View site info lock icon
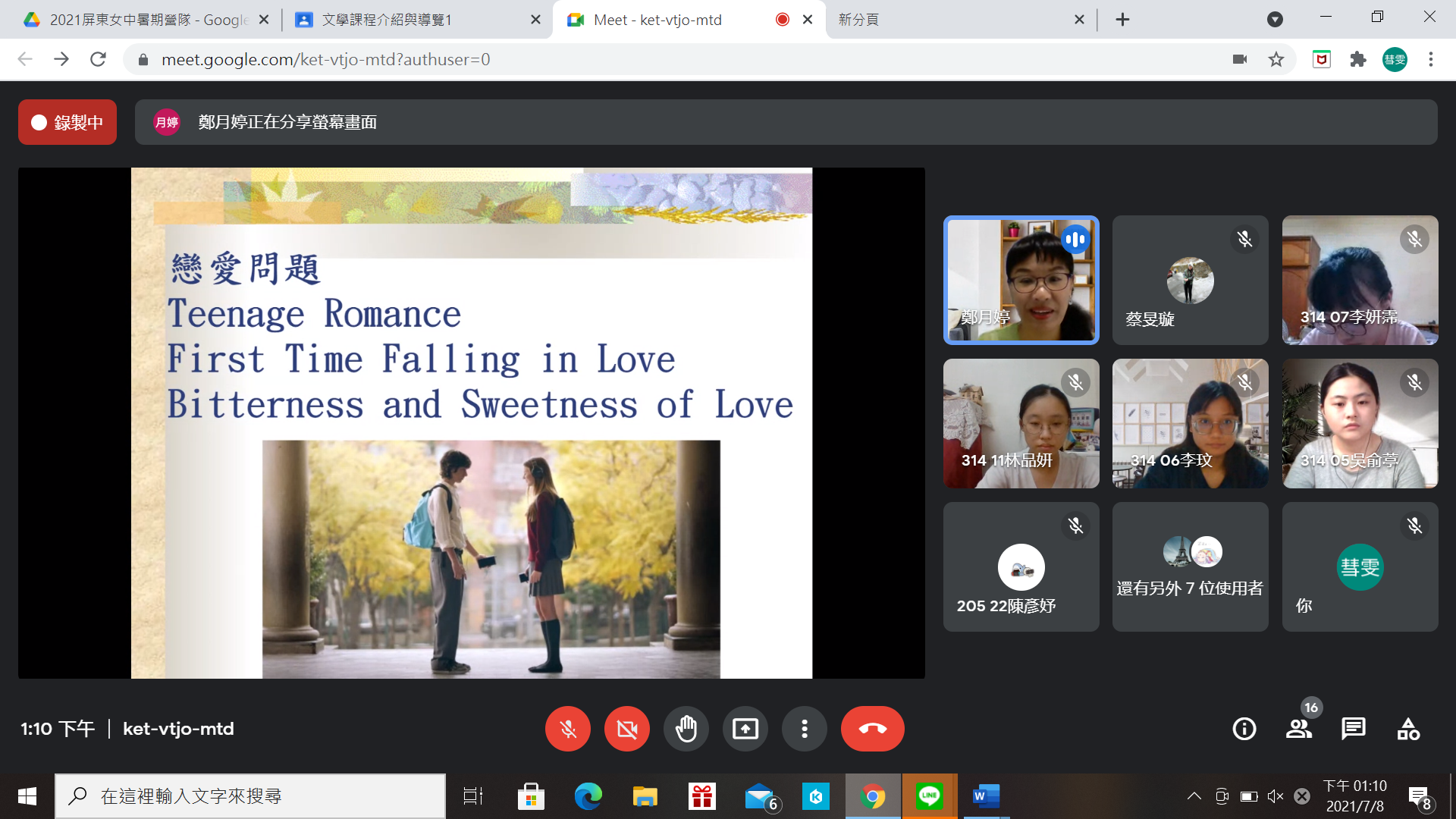1456x819 pixels. click(143, 59)
